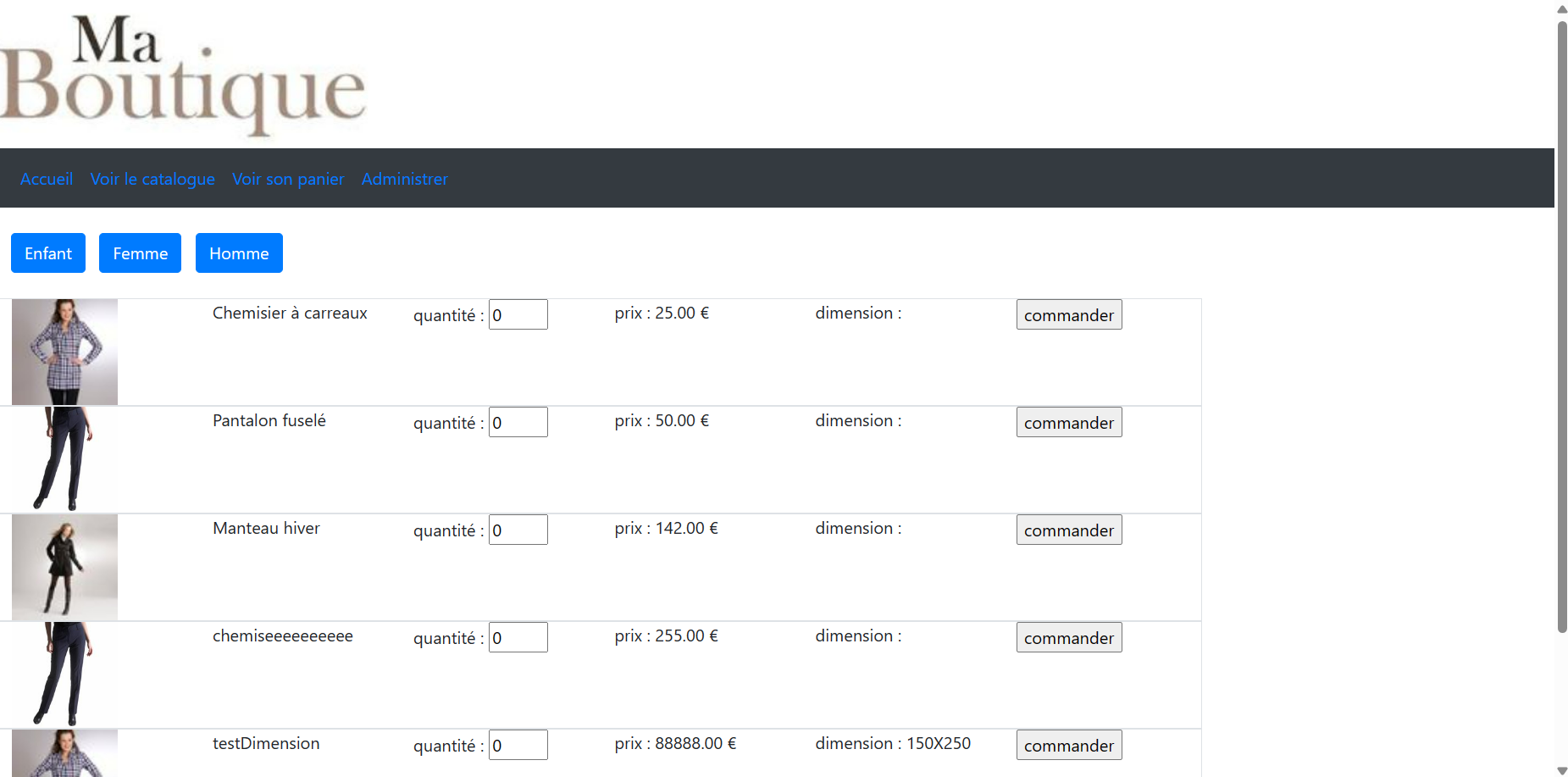Focus quantity field for Manteau hiver

(x=518, y=530)
